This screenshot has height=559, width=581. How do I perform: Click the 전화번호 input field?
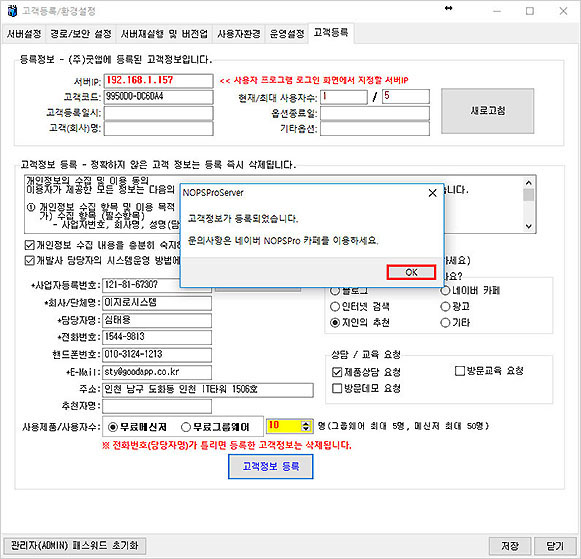(157, 337)
